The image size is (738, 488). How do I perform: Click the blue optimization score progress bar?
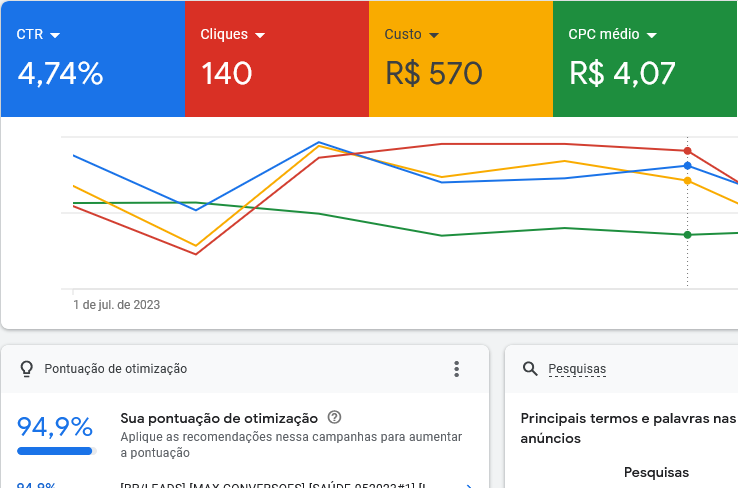coord(55,451)
